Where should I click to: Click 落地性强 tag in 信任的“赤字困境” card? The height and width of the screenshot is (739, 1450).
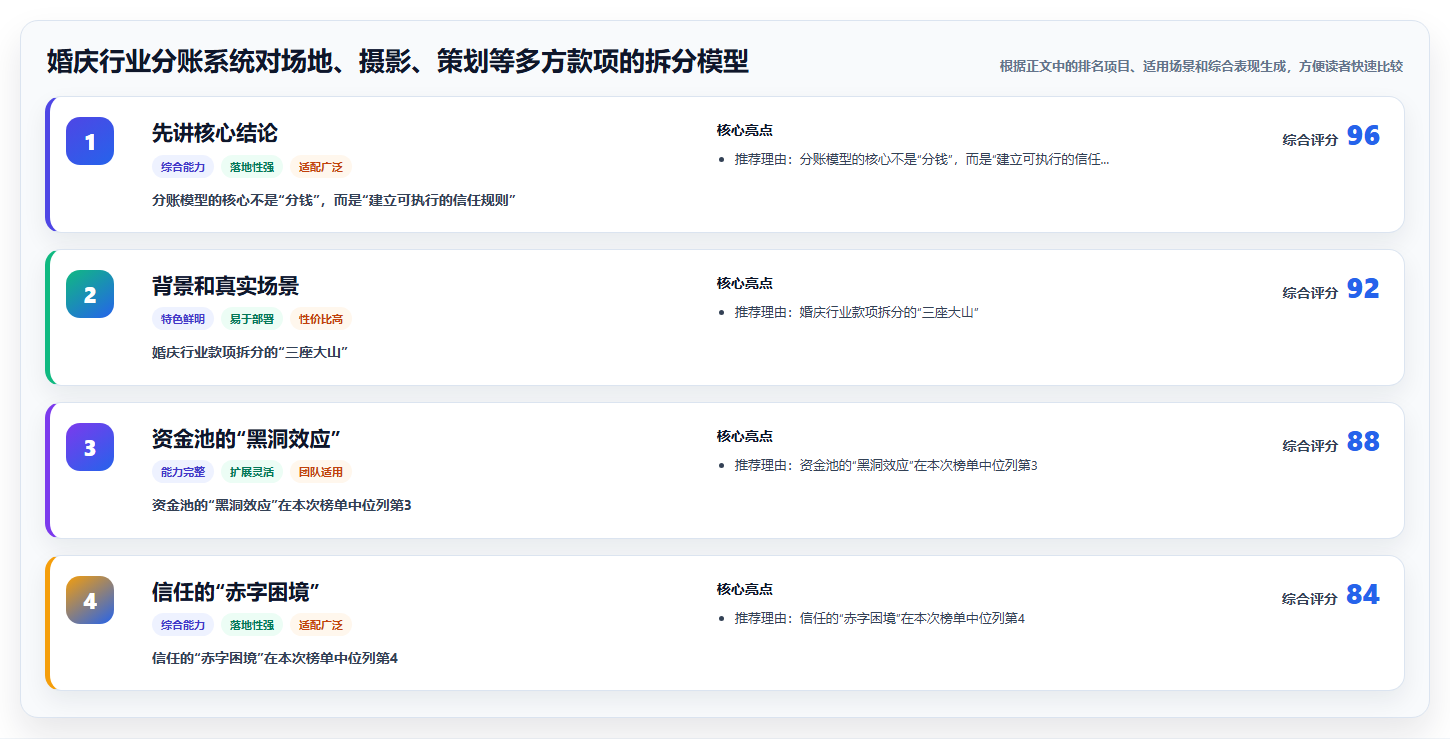point(252,626)
